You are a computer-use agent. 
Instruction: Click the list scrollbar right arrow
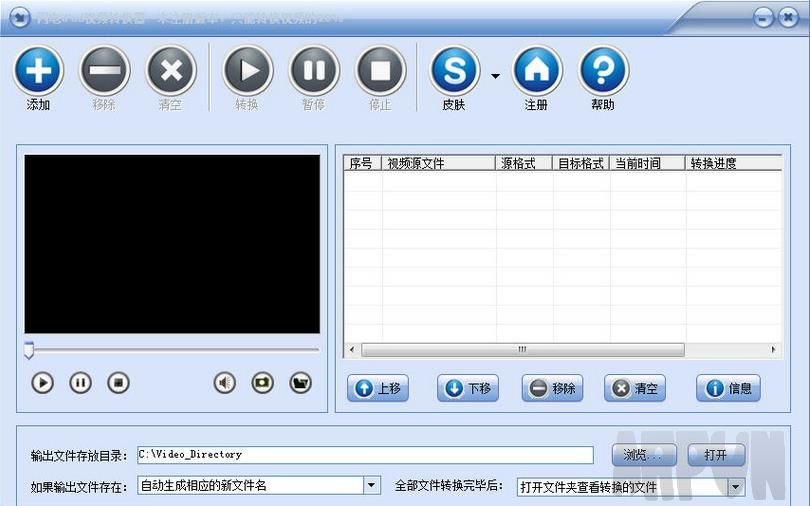pyautogui.click(x=773, y=350)
